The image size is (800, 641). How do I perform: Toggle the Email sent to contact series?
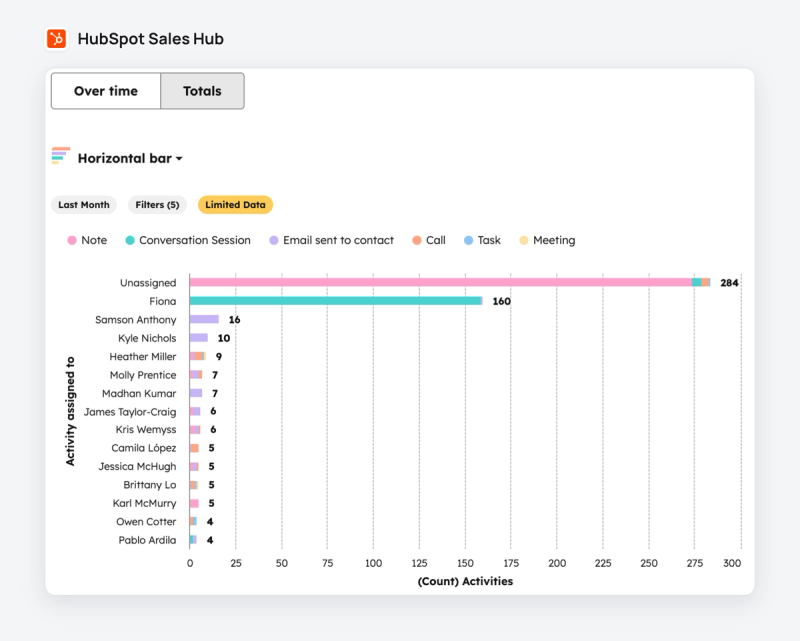[332, 240]
